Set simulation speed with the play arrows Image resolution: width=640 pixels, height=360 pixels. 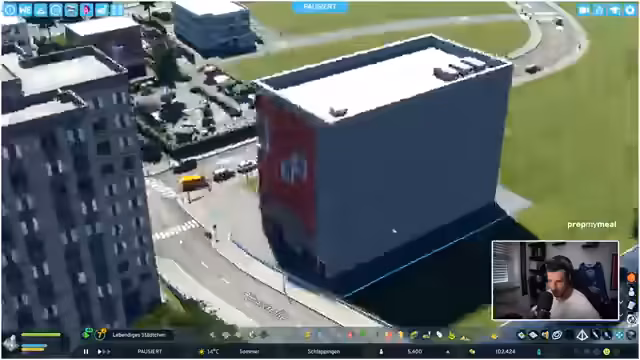(104, 351)
